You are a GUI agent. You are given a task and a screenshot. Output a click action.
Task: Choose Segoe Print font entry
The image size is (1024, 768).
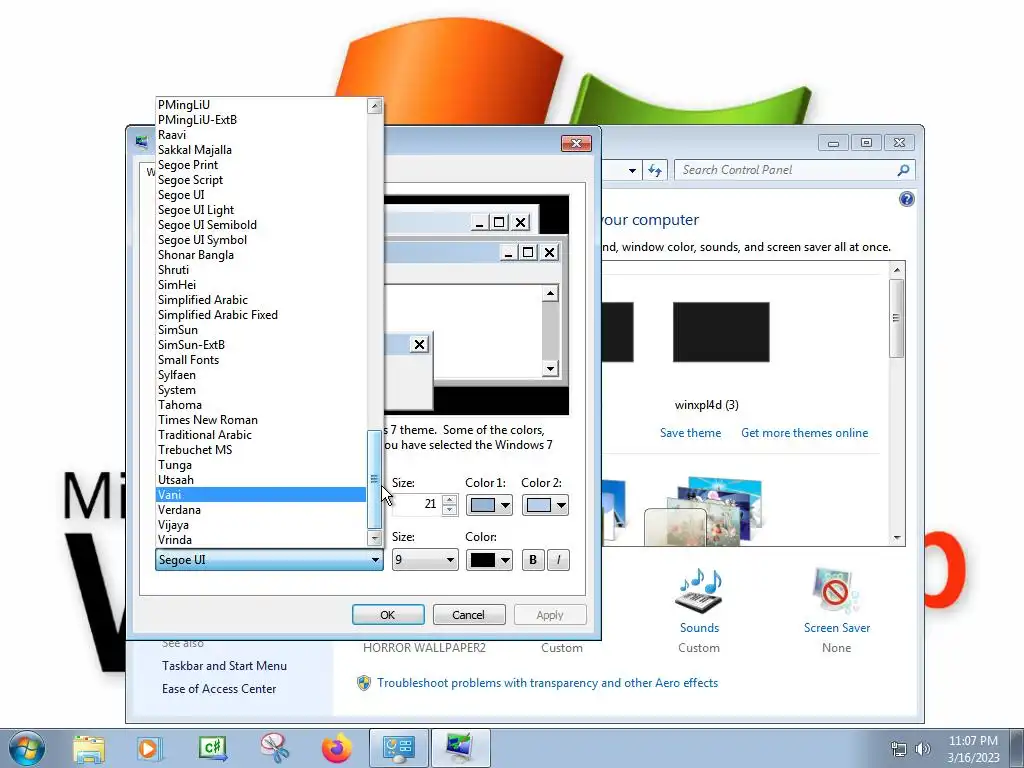(261, 165)
